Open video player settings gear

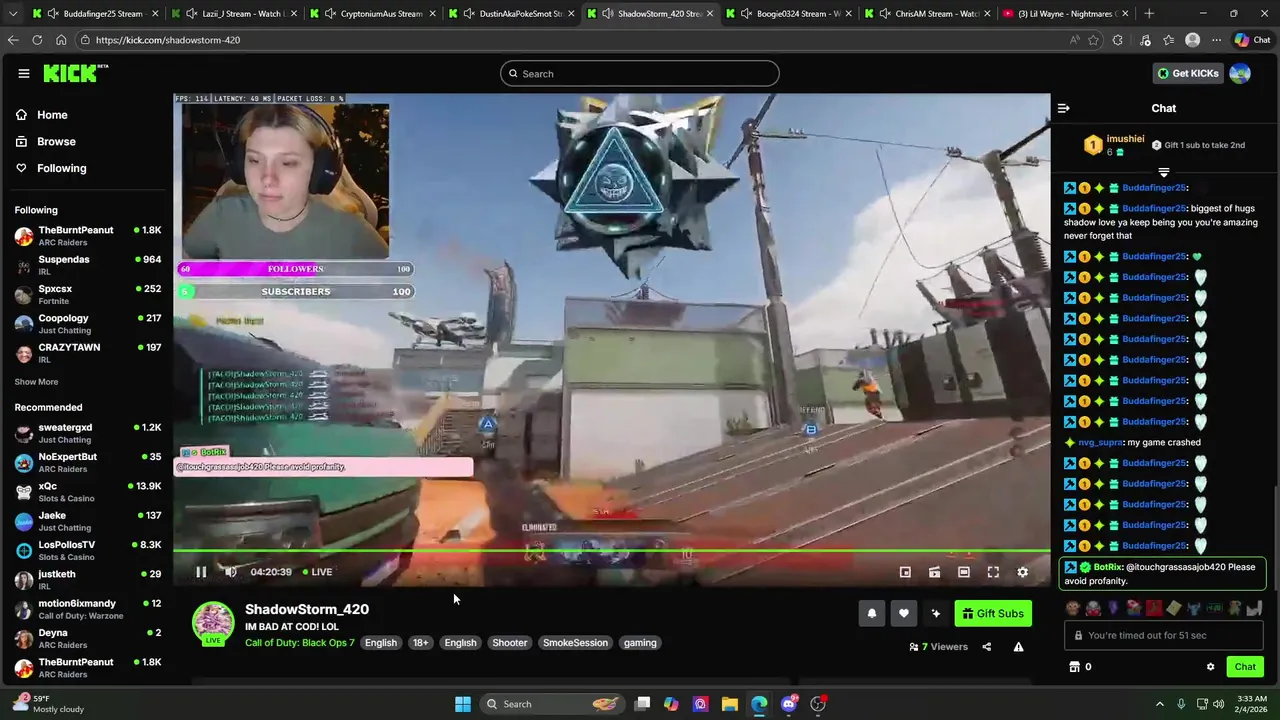(x=1022, y=572)
